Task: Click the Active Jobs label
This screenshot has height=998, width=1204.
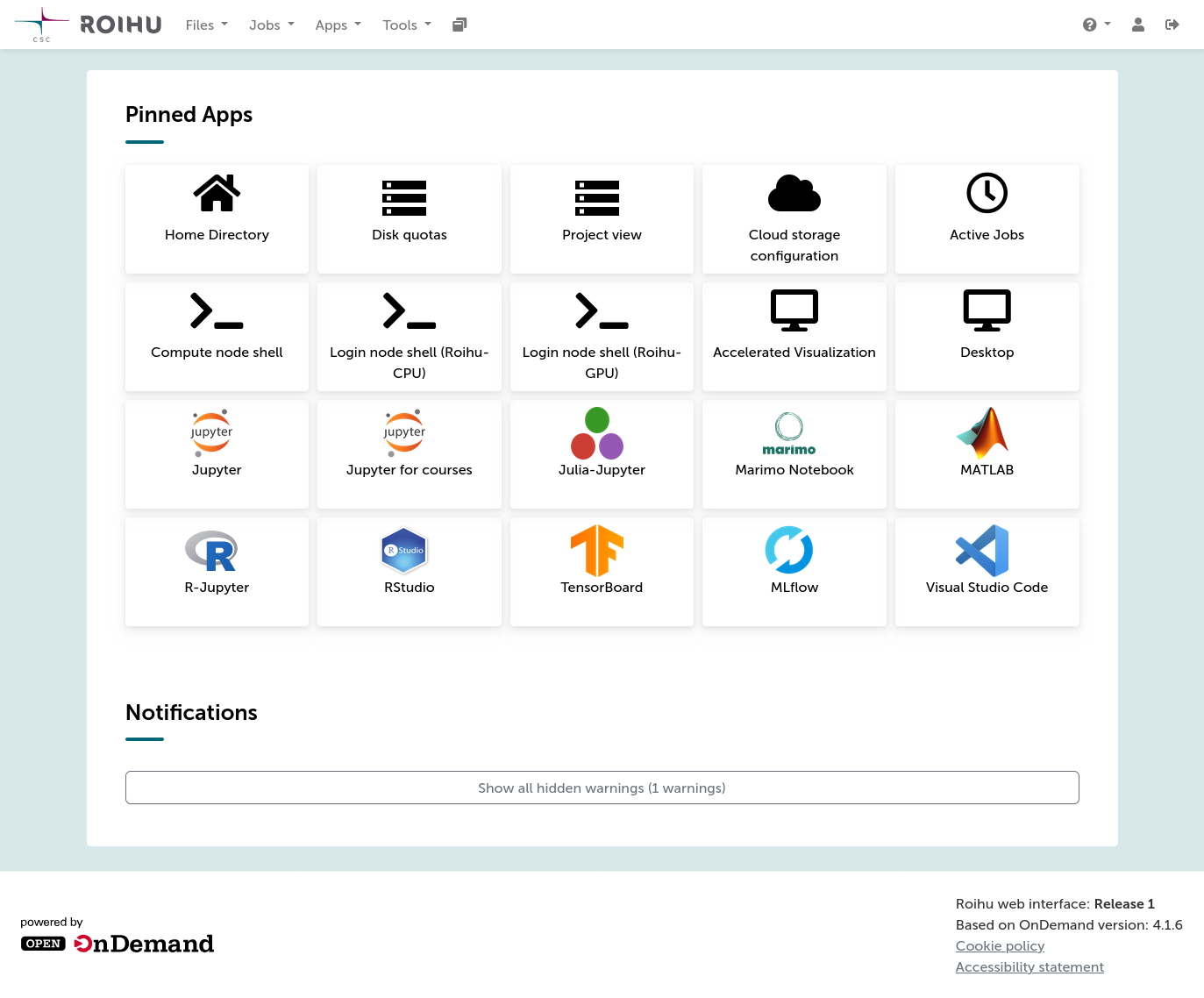Action: (987, 234)
